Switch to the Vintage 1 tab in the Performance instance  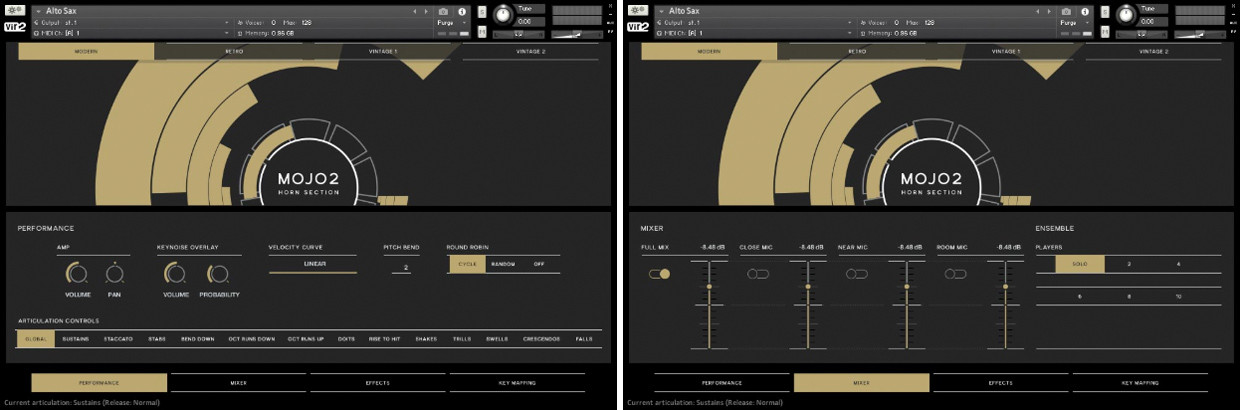[385, 51]
